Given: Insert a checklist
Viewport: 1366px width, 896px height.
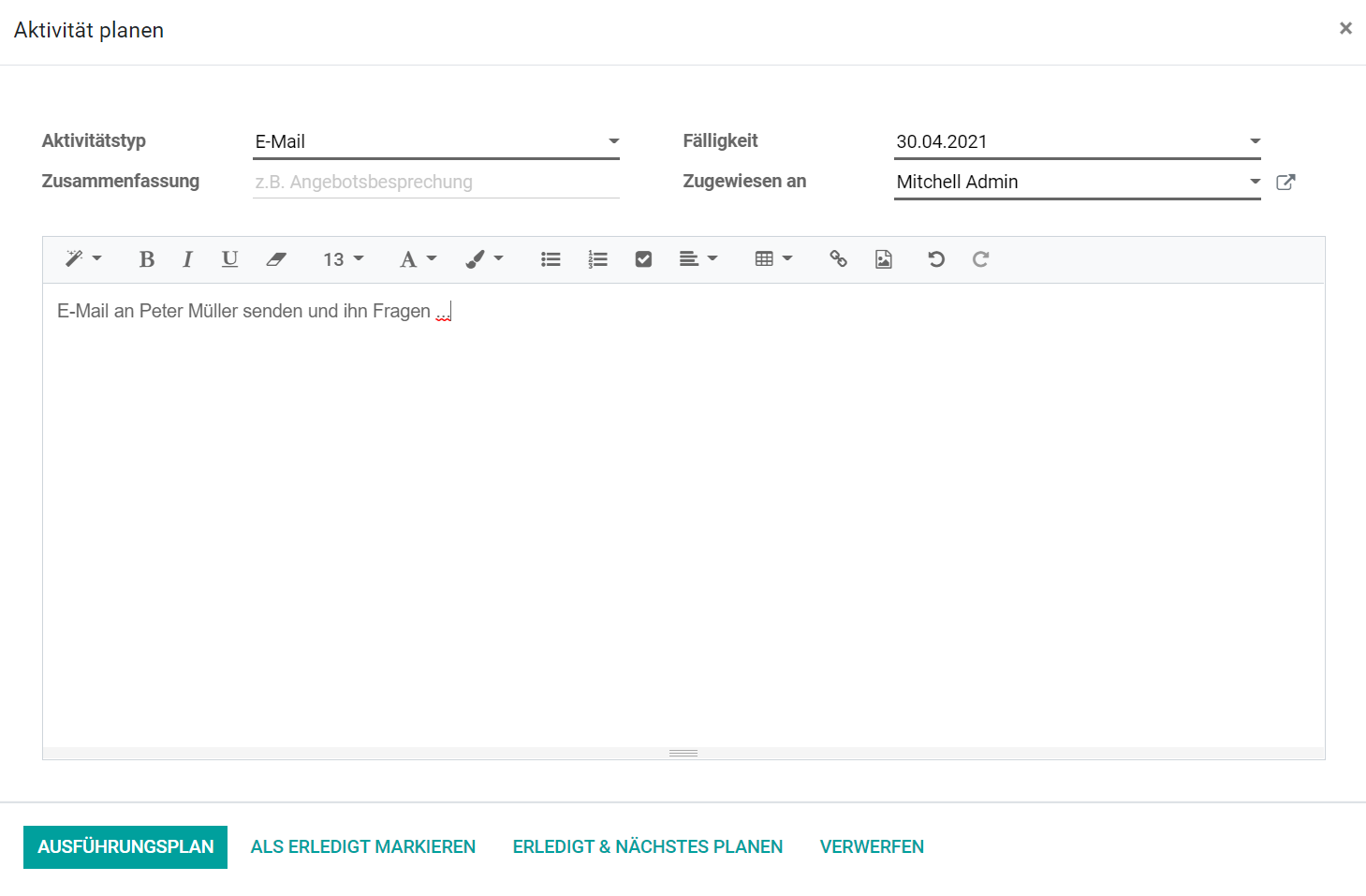Looking at the screenshot, I should coord(643,259).
